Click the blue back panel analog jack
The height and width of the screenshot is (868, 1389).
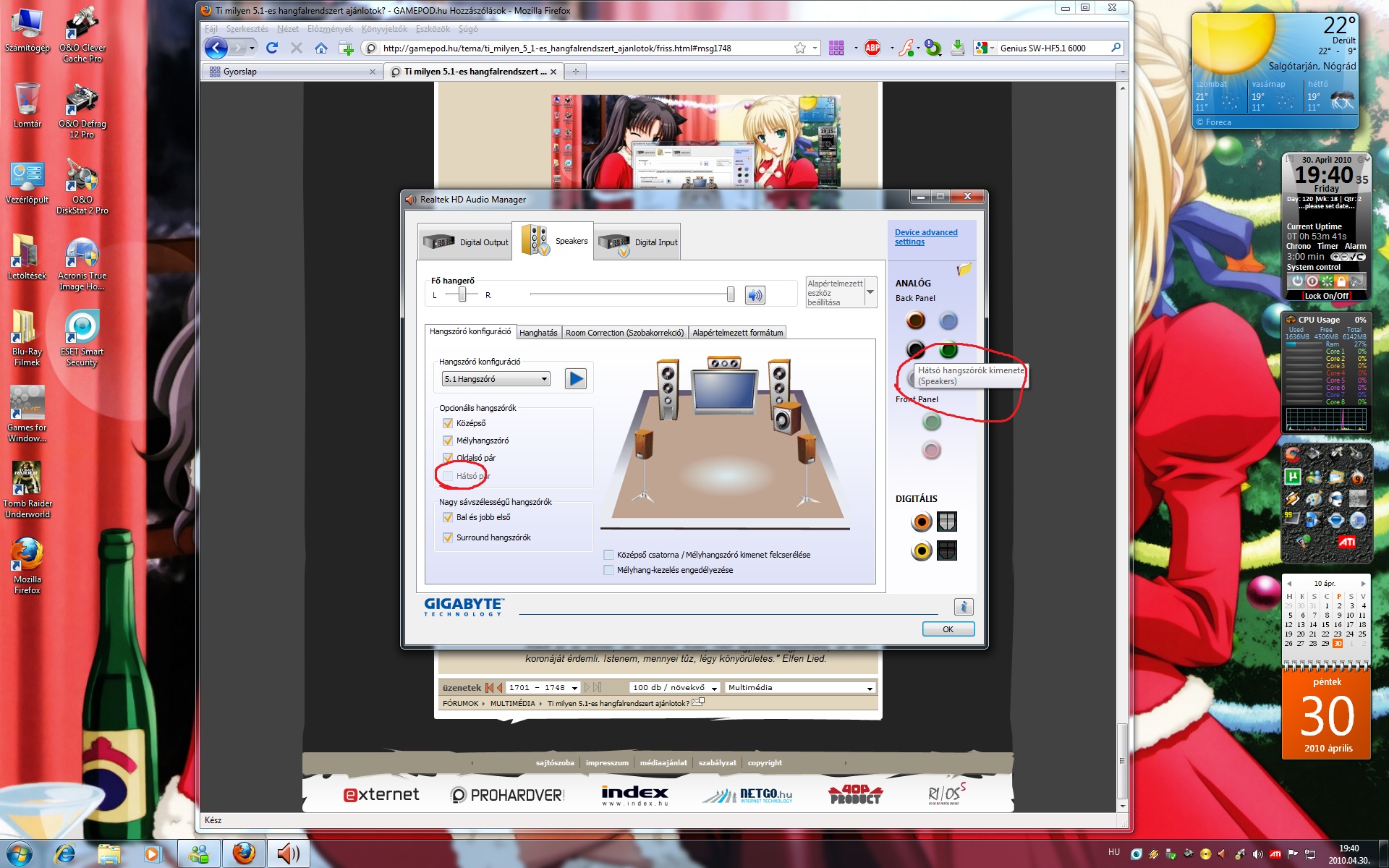[948, 320]
